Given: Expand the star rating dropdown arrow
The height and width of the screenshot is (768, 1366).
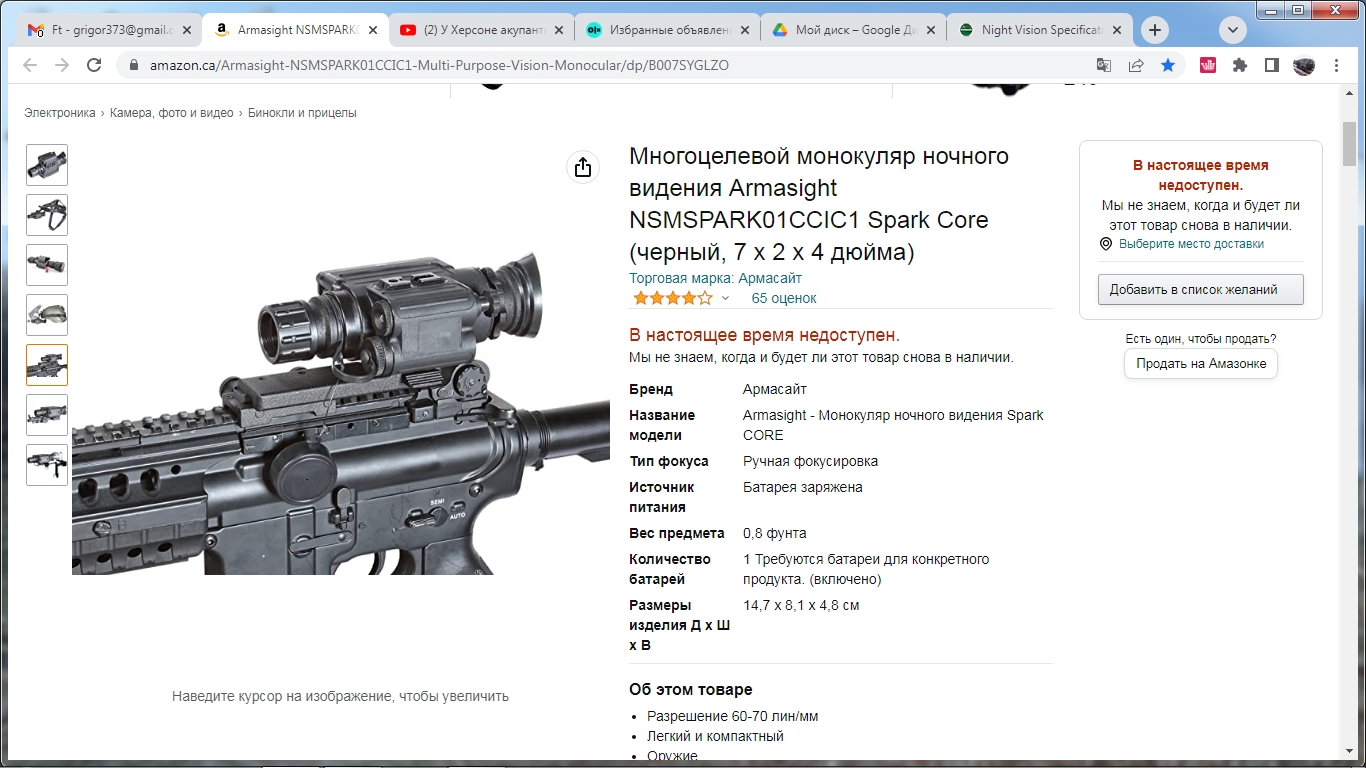Looking at the screenshot, I should 725,298.
